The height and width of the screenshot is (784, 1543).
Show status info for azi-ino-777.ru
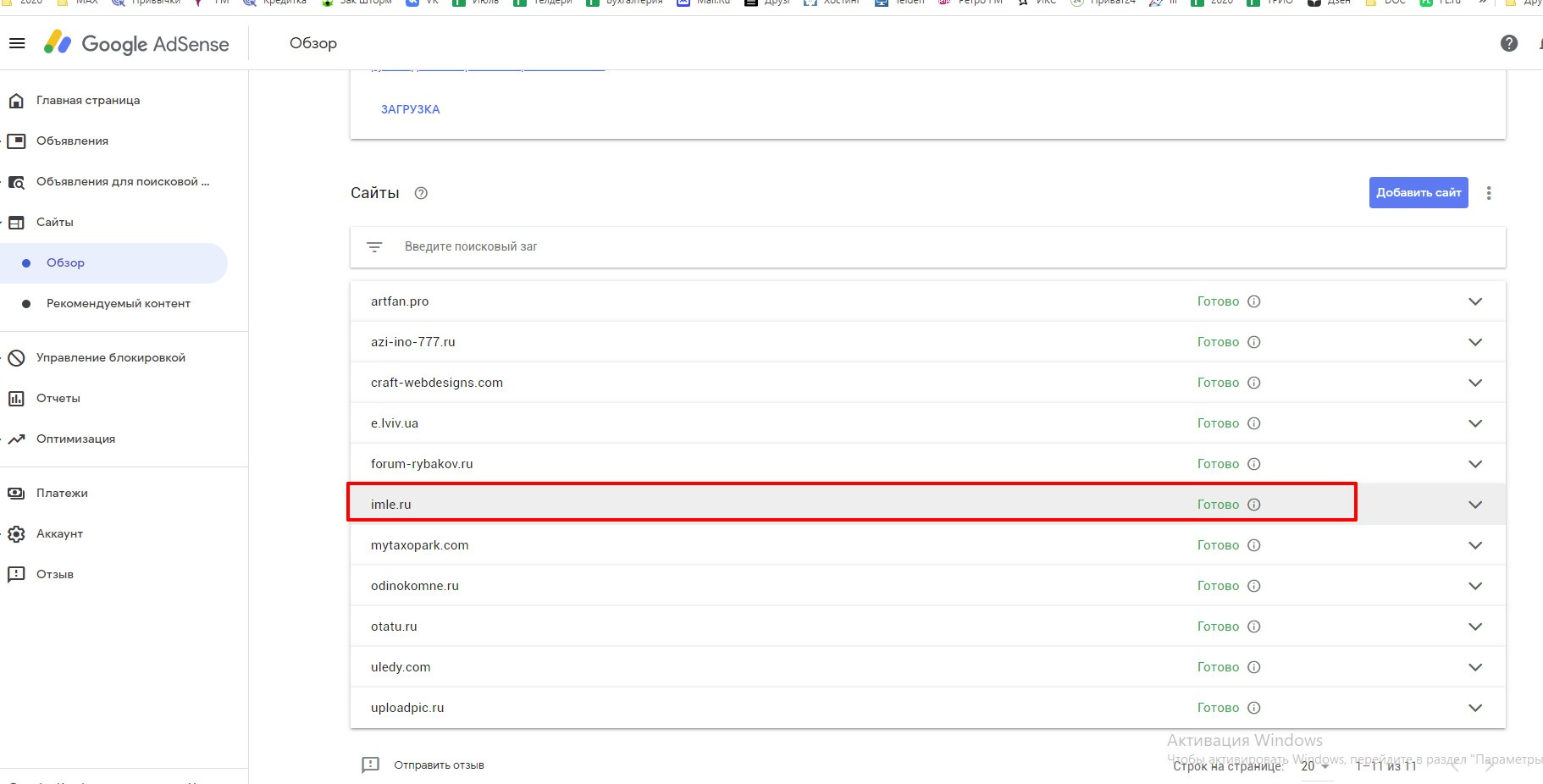(1254, 342)
